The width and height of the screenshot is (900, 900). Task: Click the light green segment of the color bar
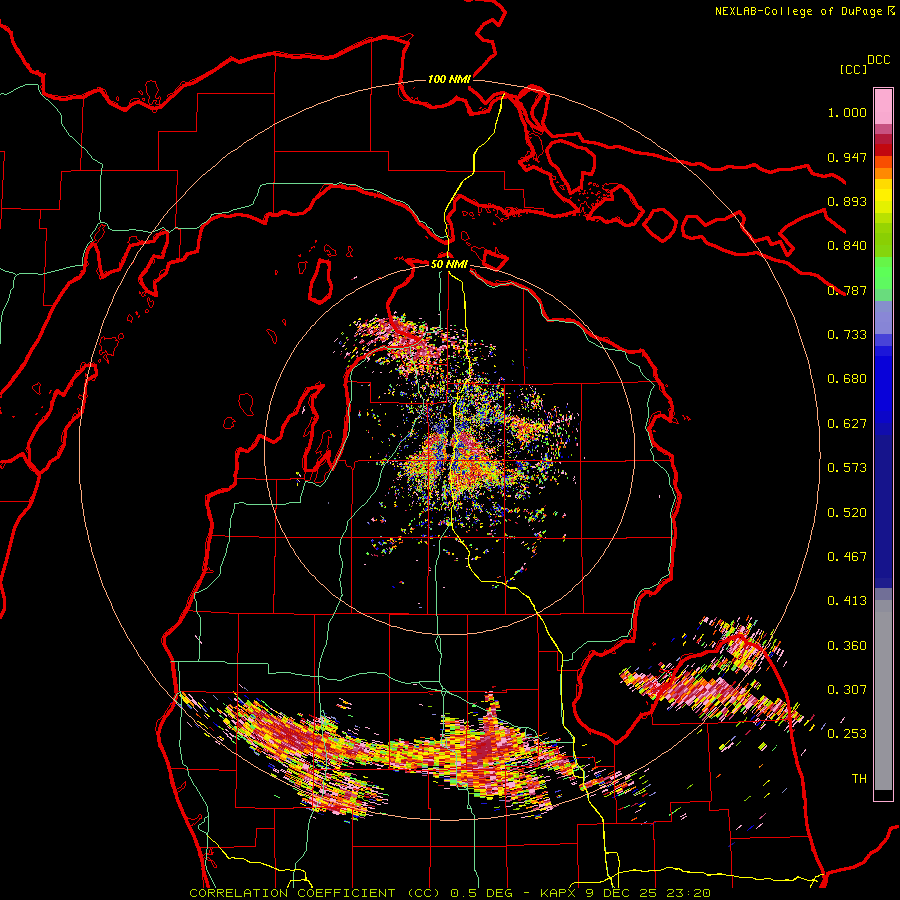[883, 273]
